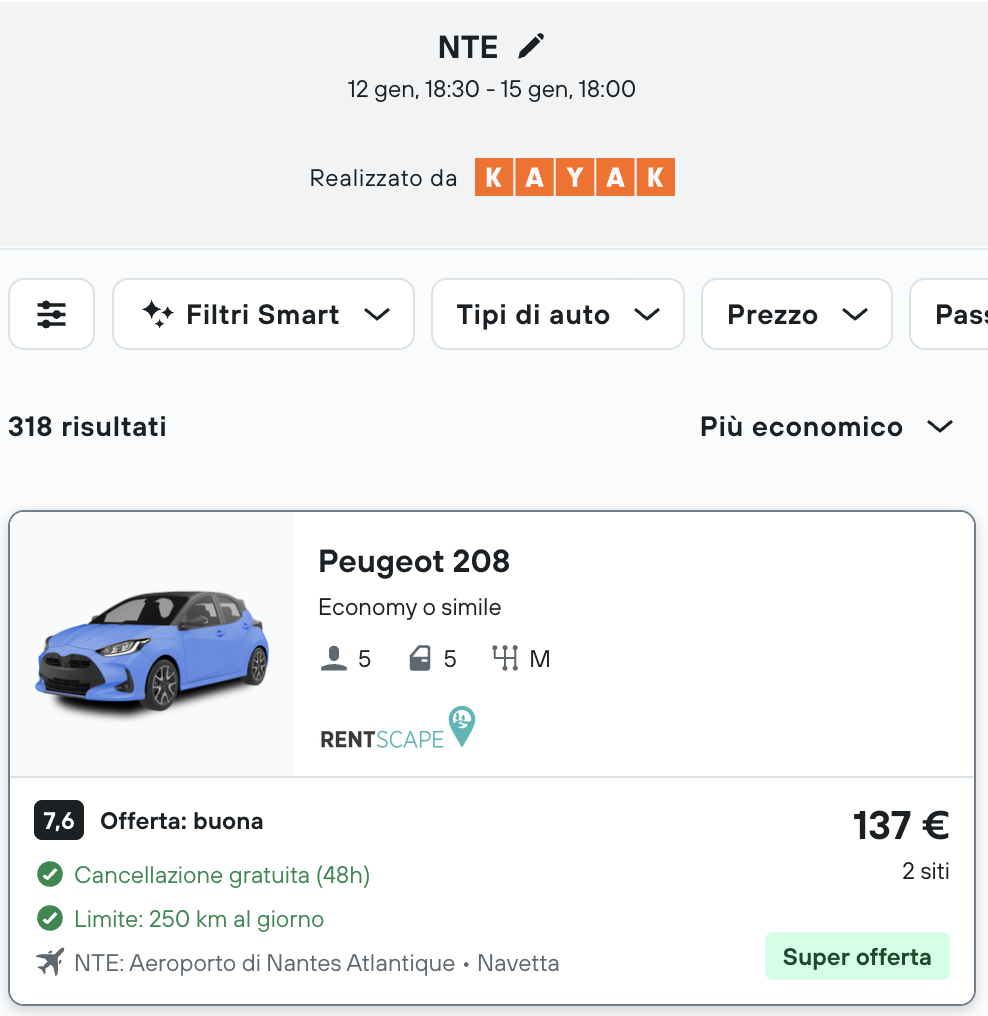Click the checkmark beside Limite 250 km
Image resolution: width=988 pixels, height=1016 pixels.
50,919
